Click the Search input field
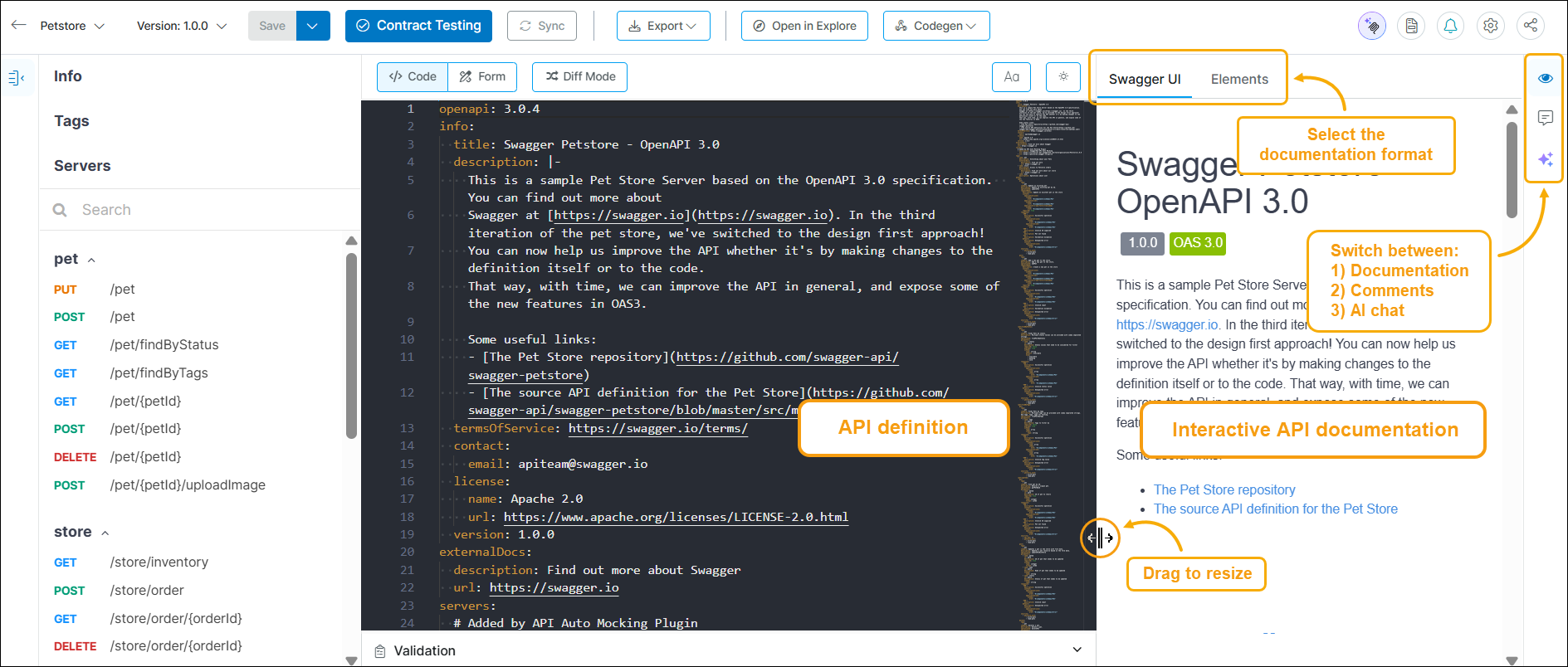Image resolution: width=1568 pixels, height=667 pixels. click(x=199, y=210)
